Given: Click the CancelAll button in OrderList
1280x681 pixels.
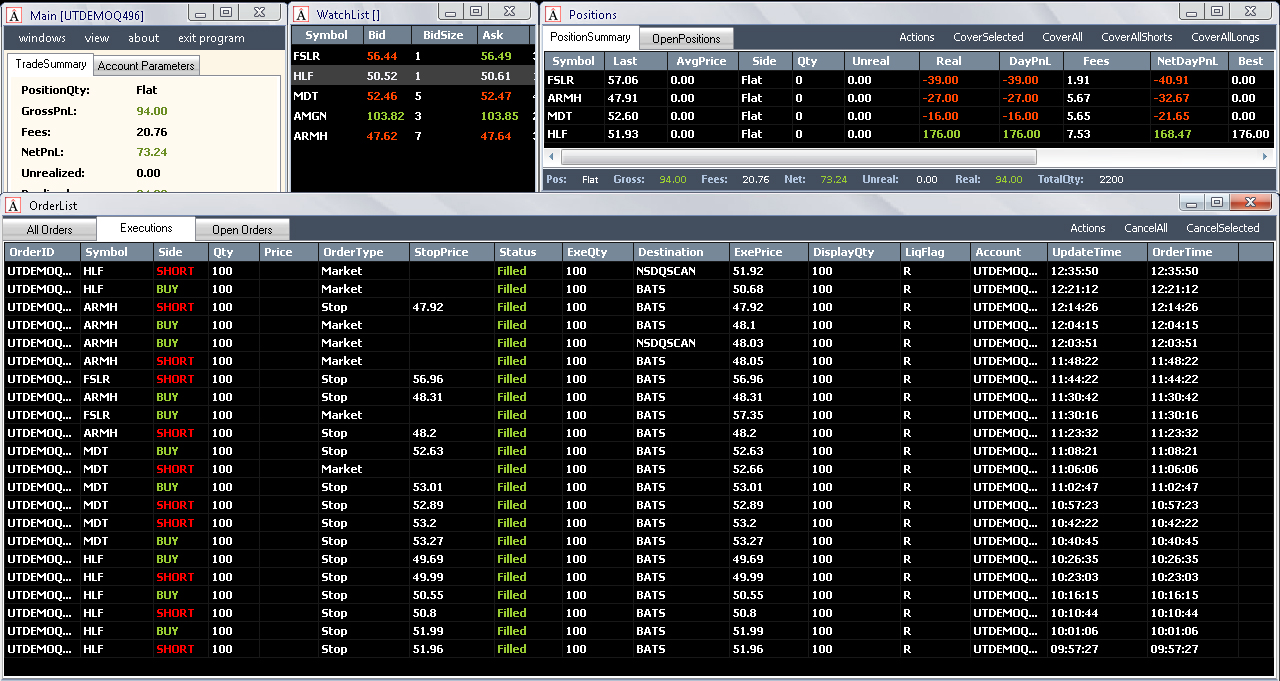Looking at the screenshot, I should [1146, 228].
